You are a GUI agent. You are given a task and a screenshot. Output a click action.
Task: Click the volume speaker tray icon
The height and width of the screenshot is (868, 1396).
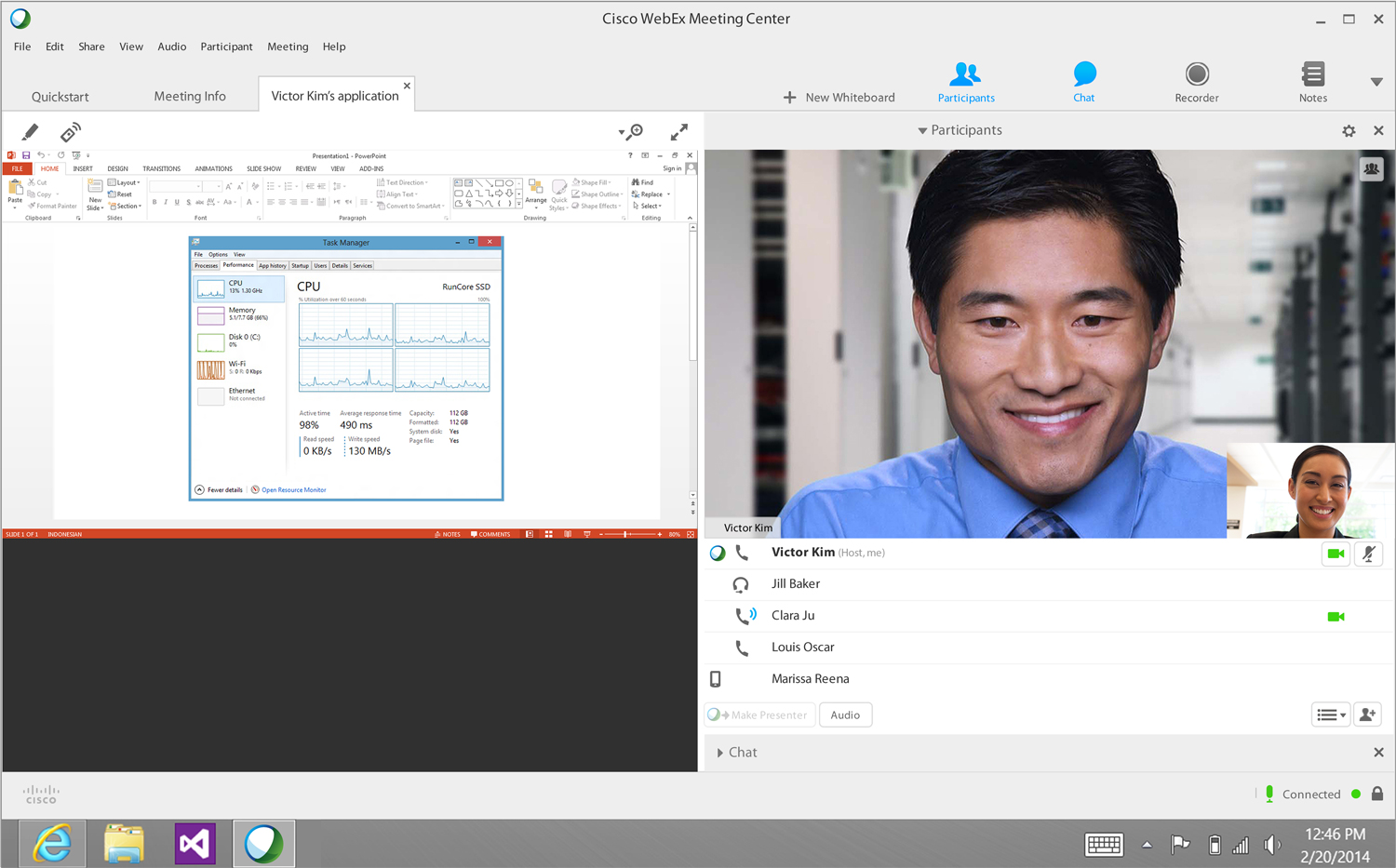(x=1272, y=845)
